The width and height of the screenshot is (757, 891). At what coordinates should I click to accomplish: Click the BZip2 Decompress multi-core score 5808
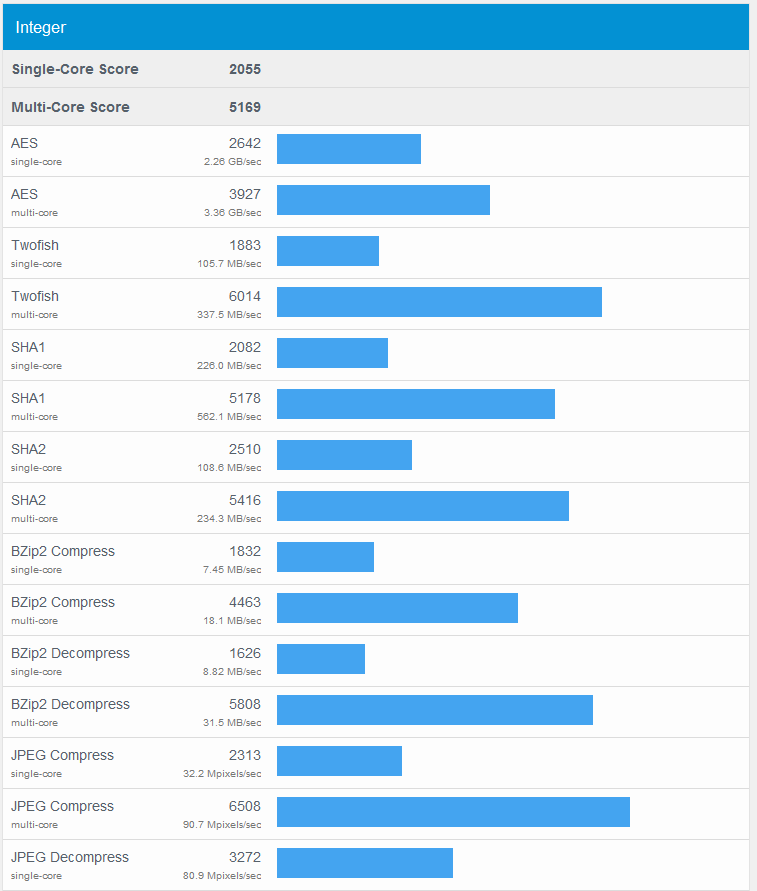244,704
